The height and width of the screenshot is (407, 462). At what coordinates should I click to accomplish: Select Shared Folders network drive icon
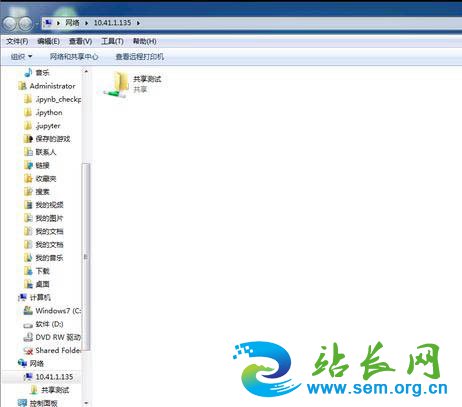click(x=28, y=350)
